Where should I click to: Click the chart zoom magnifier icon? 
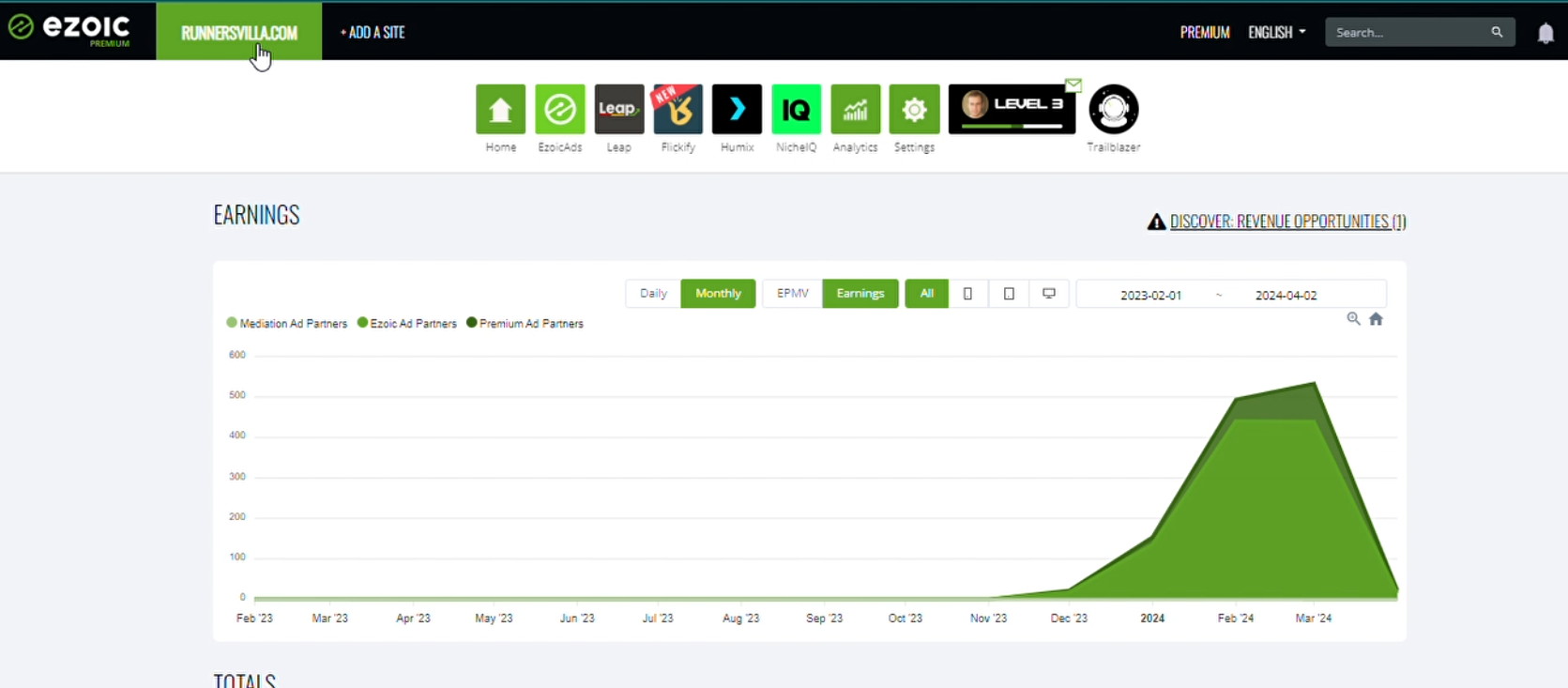click(1353, 319)
